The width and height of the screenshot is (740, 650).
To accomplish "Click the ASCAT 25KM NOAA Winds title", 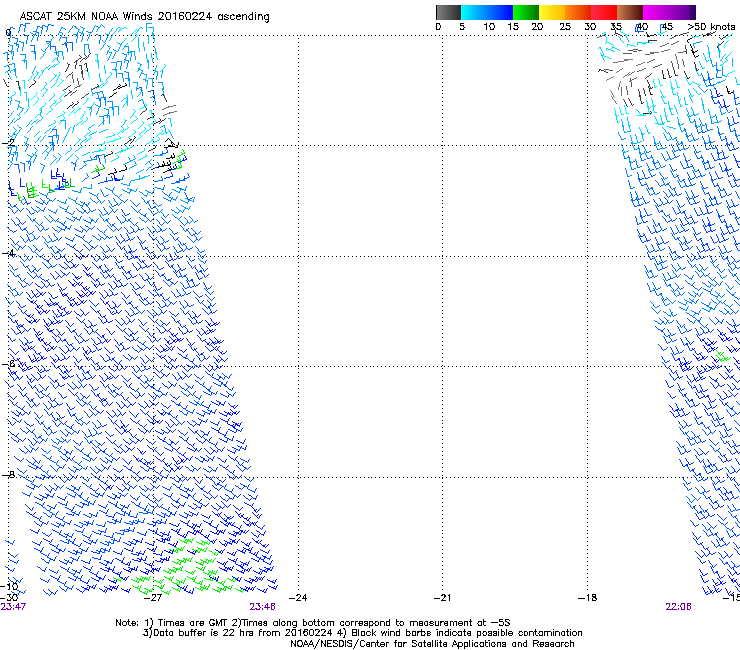I will click(144, 16).
